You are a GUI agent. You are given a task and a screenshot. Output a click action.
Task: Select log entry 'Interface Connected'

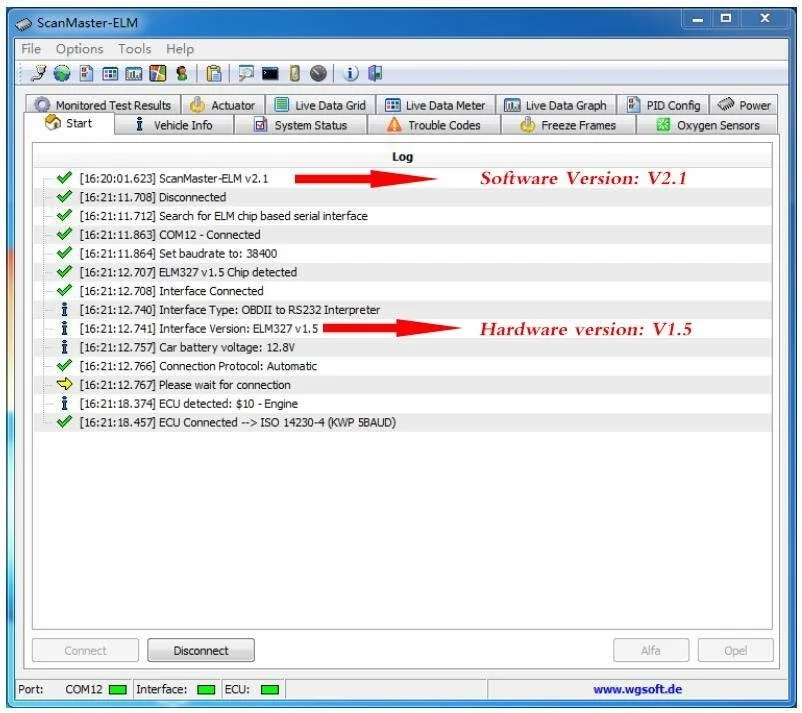403,291
